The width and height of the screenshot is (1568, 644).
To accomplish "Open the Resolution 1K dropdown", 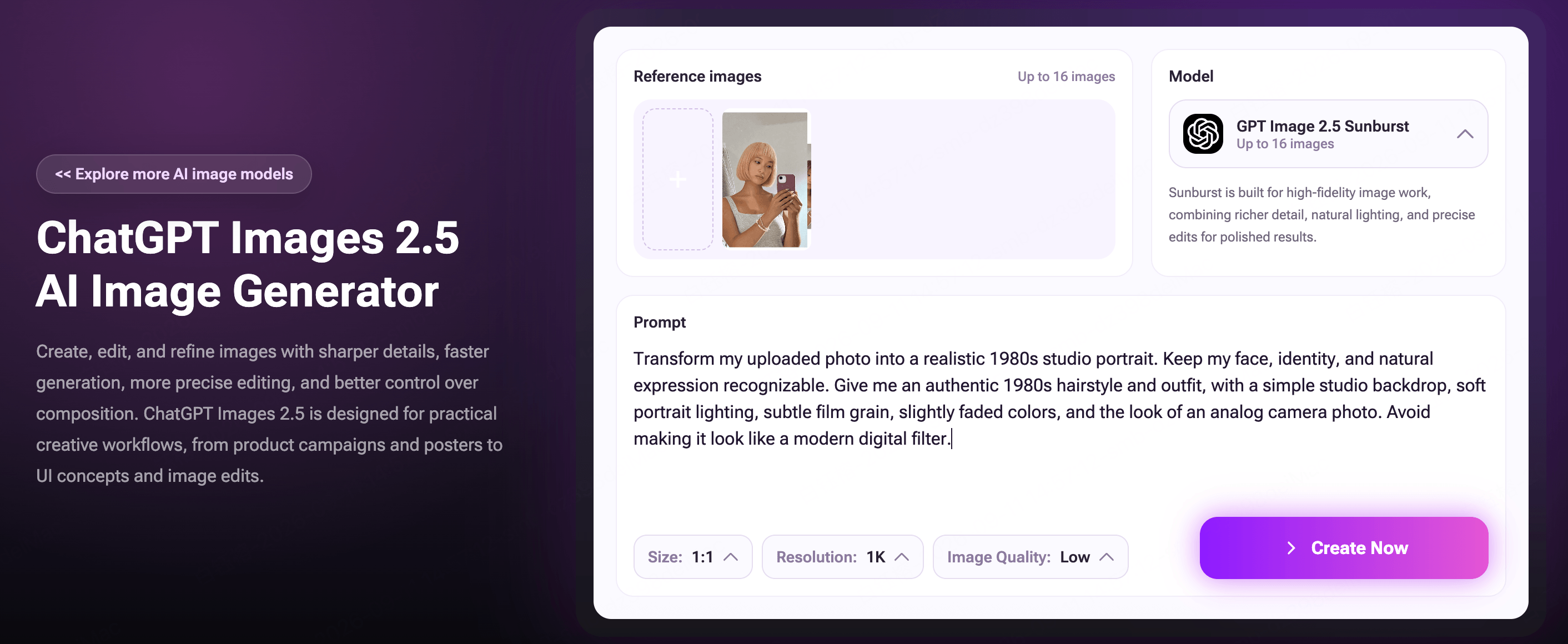I will pos(842,556).
